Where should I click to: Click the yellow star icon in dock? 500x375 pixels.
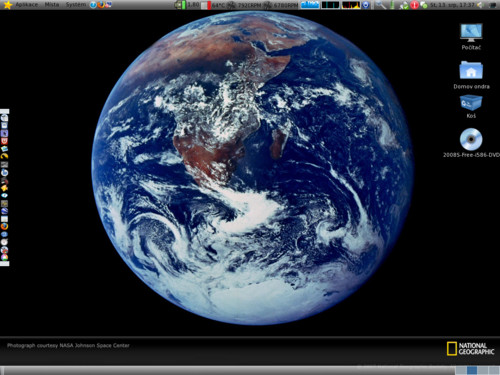tap(4, 188)
